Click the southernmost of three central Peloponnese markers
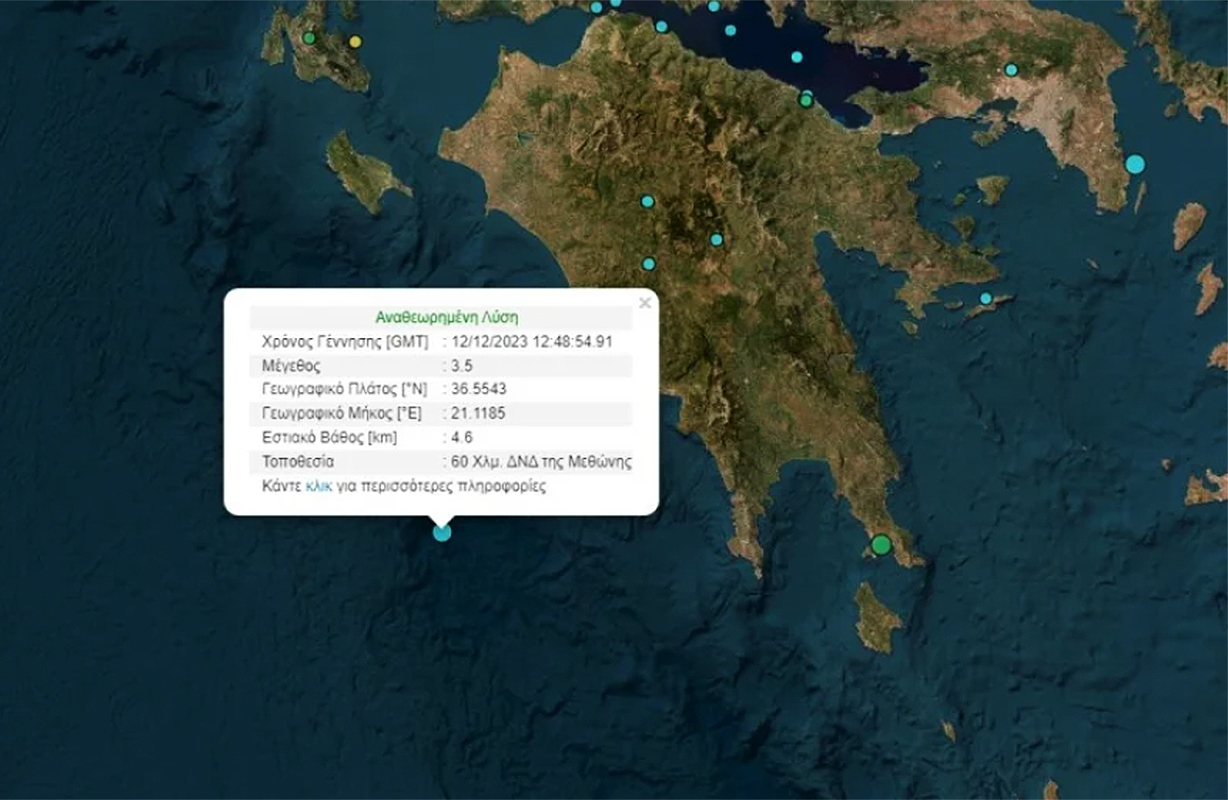This screenshot has width=1228, height=800. 648,264
